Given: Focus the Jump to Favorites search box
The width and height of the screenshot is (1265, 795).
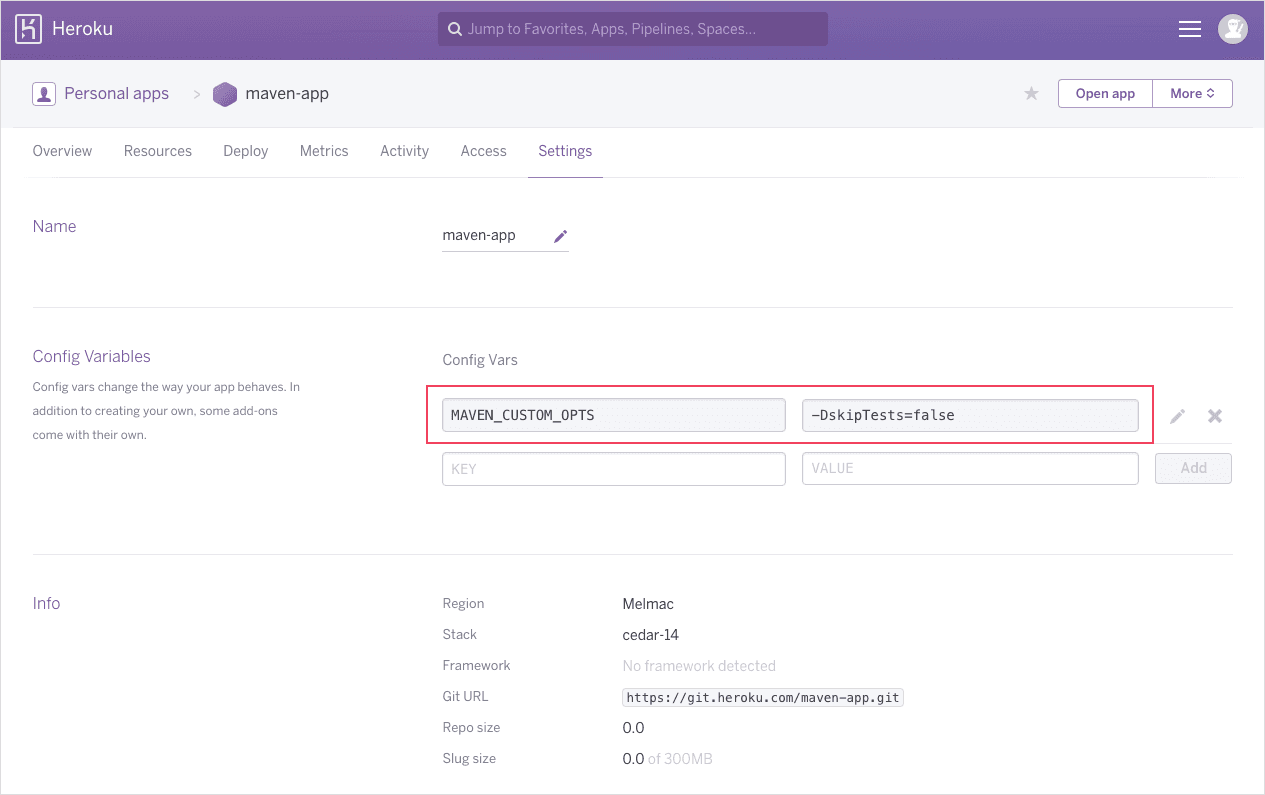Looking at the screenshot, I should [632, 29].
